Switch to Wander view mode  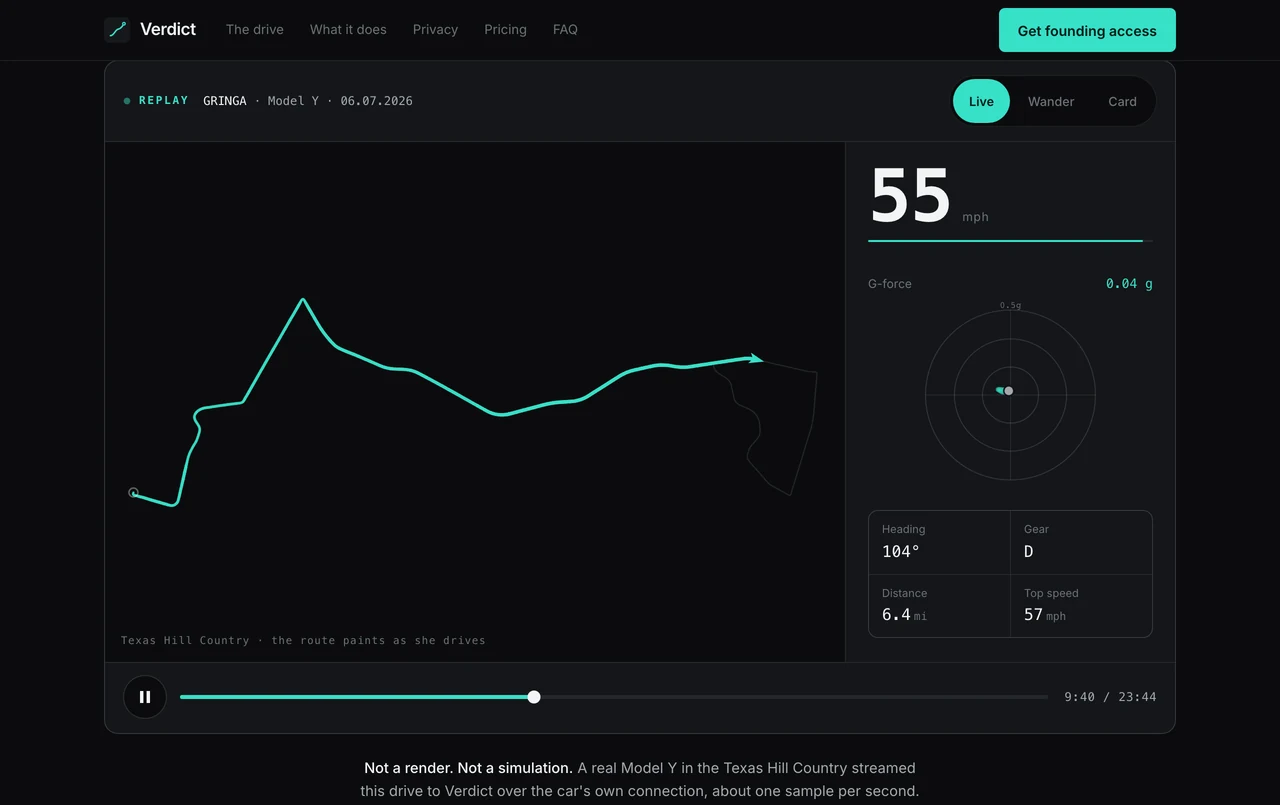pyautogui.click(x=1051, y=101)
